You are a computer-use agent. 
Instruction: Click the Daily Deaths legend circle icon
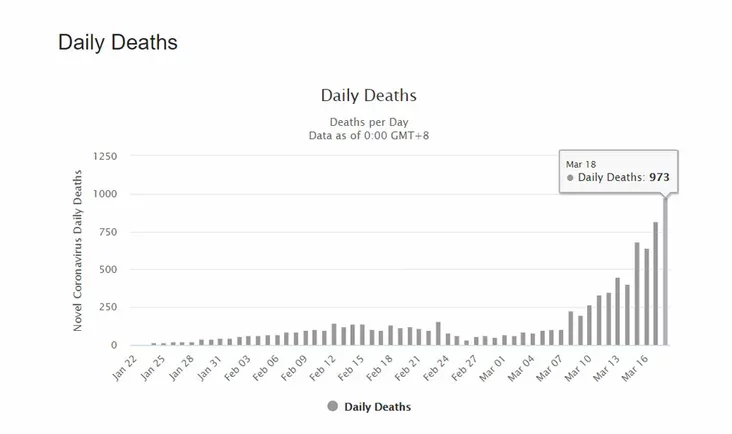tap(333, 407)
